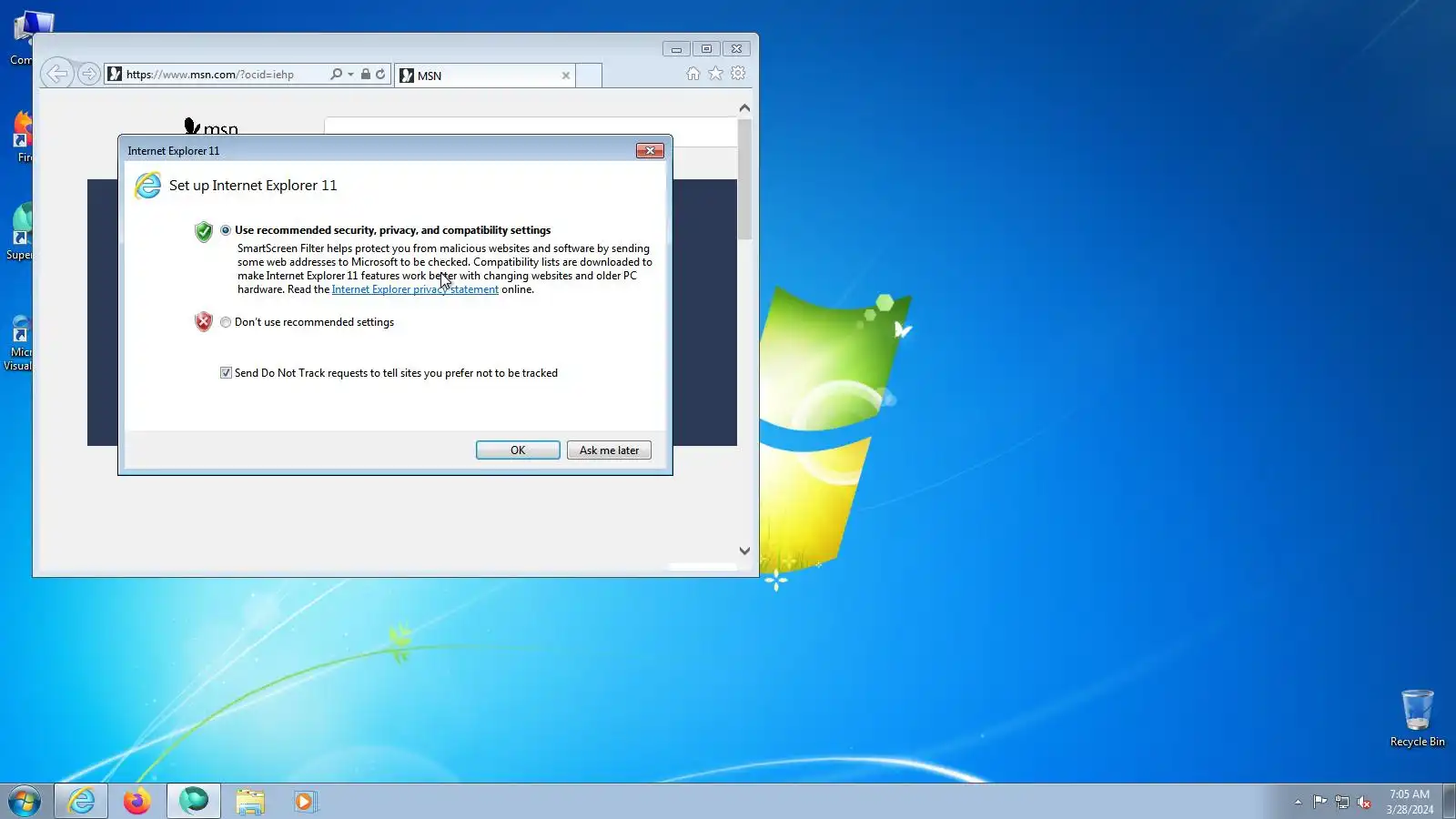Show hidden tray icons arrow
The image size is (1456, 819).
[1298, 802]
